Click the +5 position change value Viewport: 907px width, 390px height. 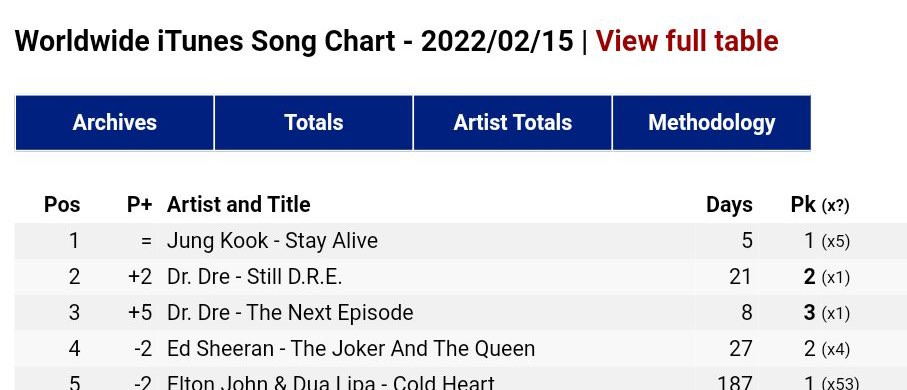click(140, 313)
